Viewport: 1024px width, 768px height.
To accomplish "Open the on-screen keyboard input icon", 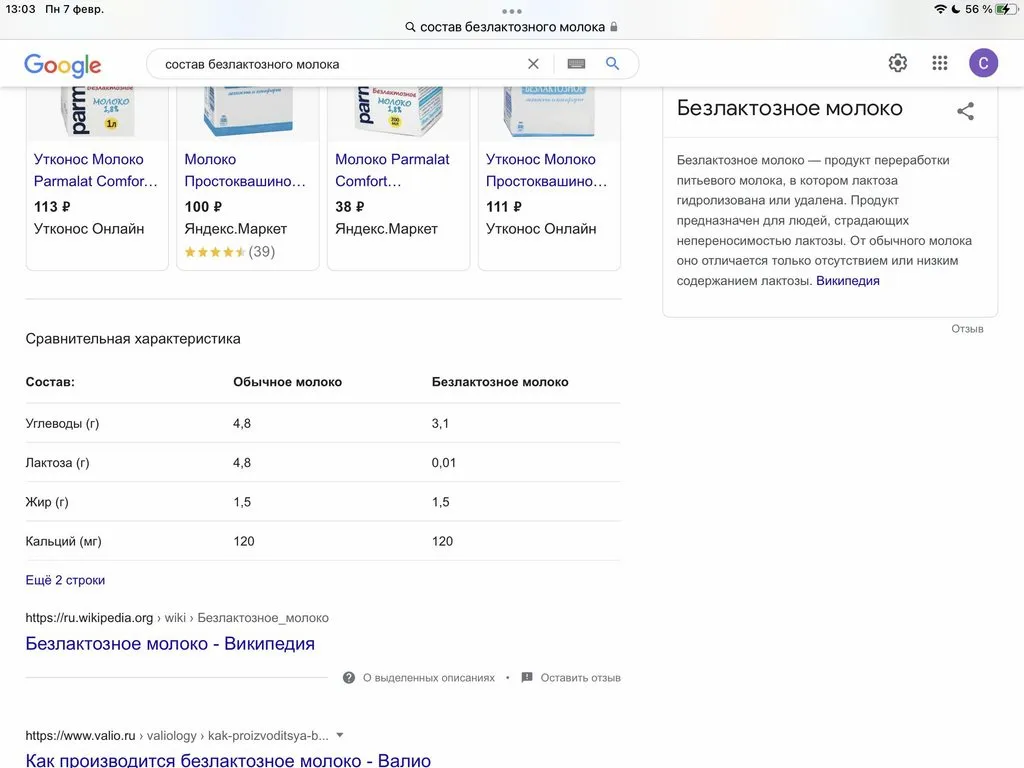I will tap(576, 64).
